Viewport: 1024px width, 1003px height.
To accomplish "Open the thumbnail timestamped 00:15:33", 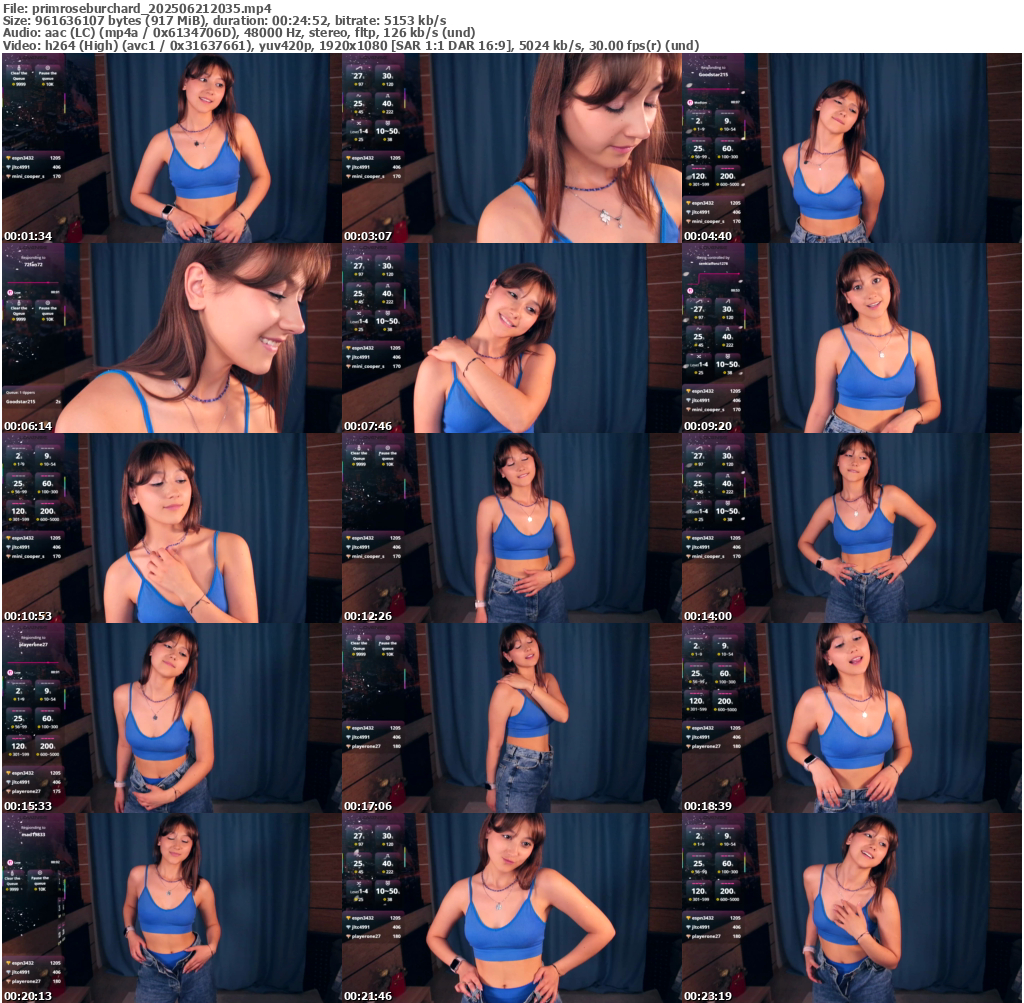I will pyautogui.click(x=171, y=718).
